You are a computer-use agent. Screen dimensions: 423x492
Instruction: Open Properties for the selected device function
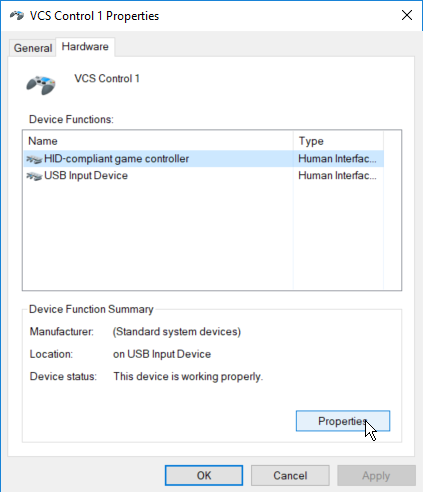pos(343,421)
